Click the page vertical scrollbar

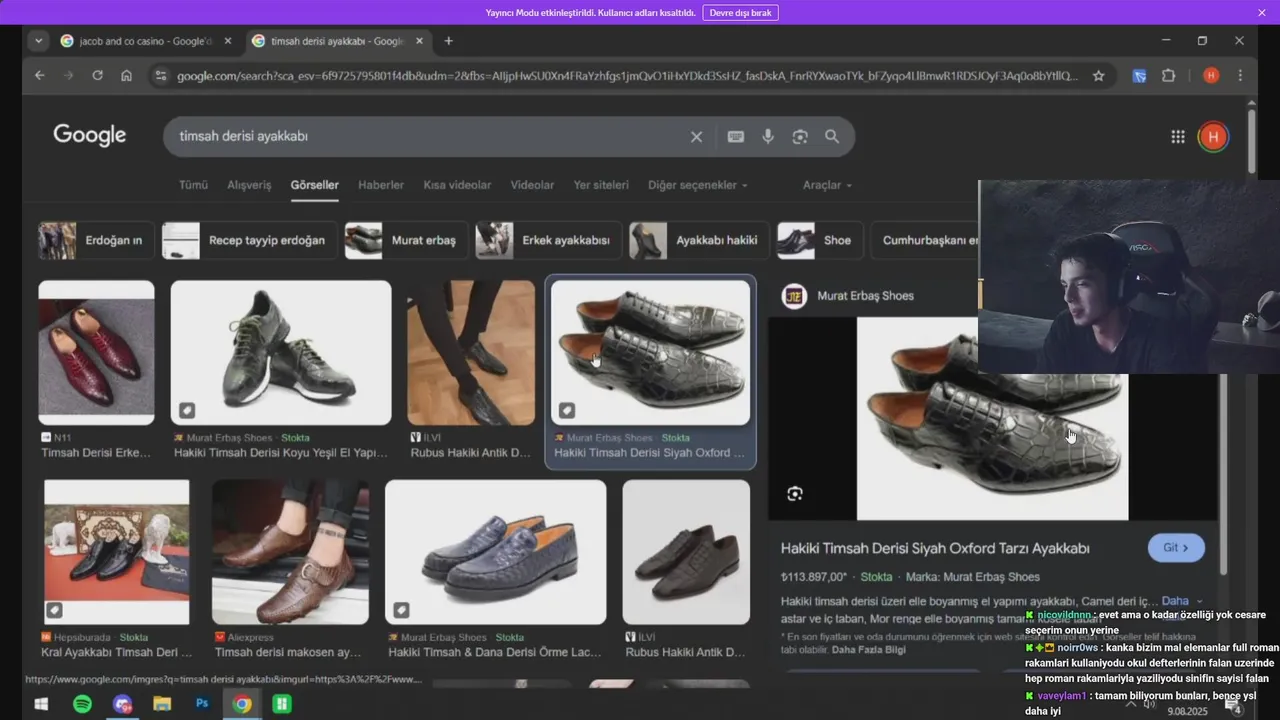1251,140
